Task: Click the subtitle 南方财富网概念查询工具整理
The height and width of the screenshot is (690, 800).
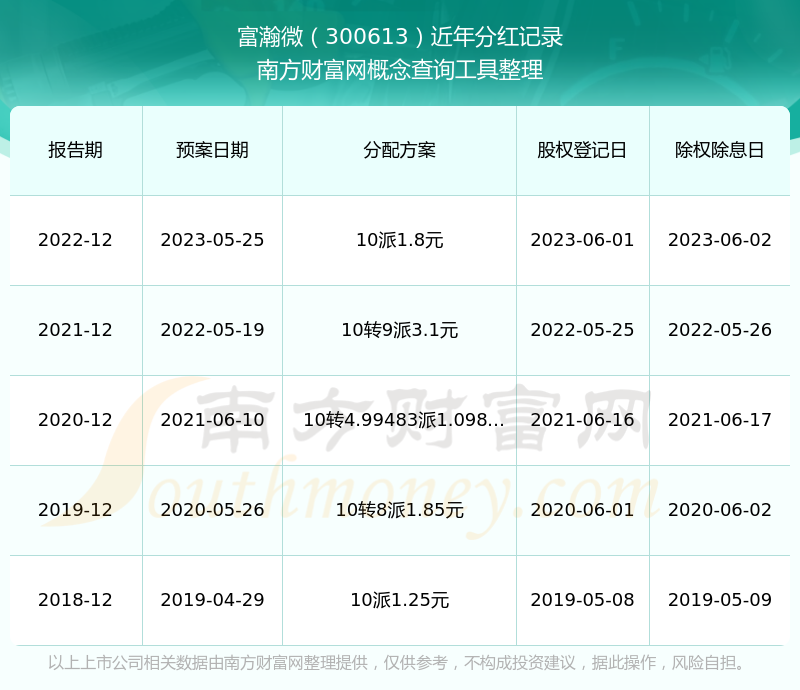Action: 400,70
